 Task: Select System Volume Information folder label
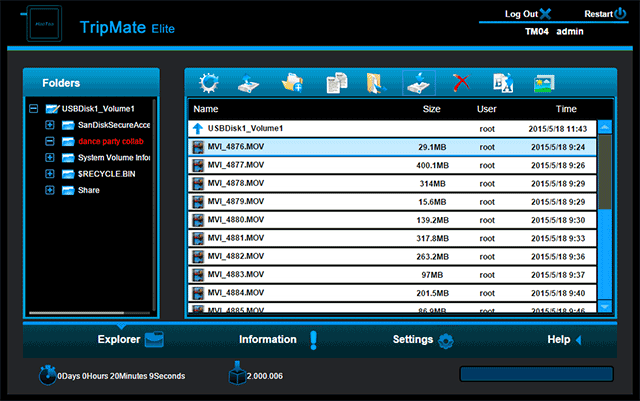coord(114,158)
